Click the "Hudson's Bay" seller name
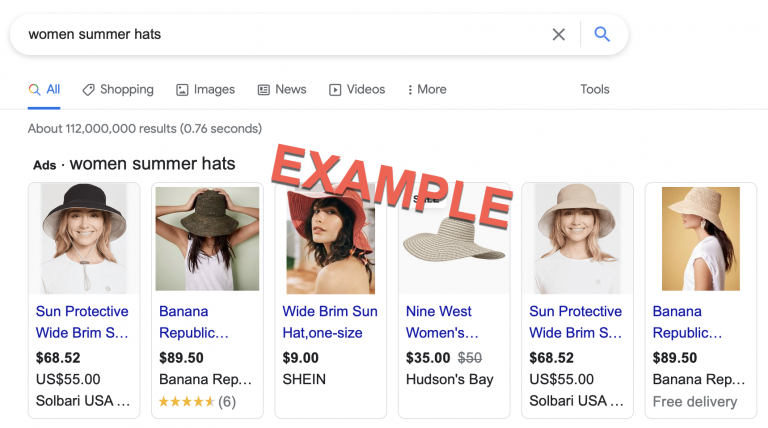This screenshot has height=428, width=768. [450, 380]
